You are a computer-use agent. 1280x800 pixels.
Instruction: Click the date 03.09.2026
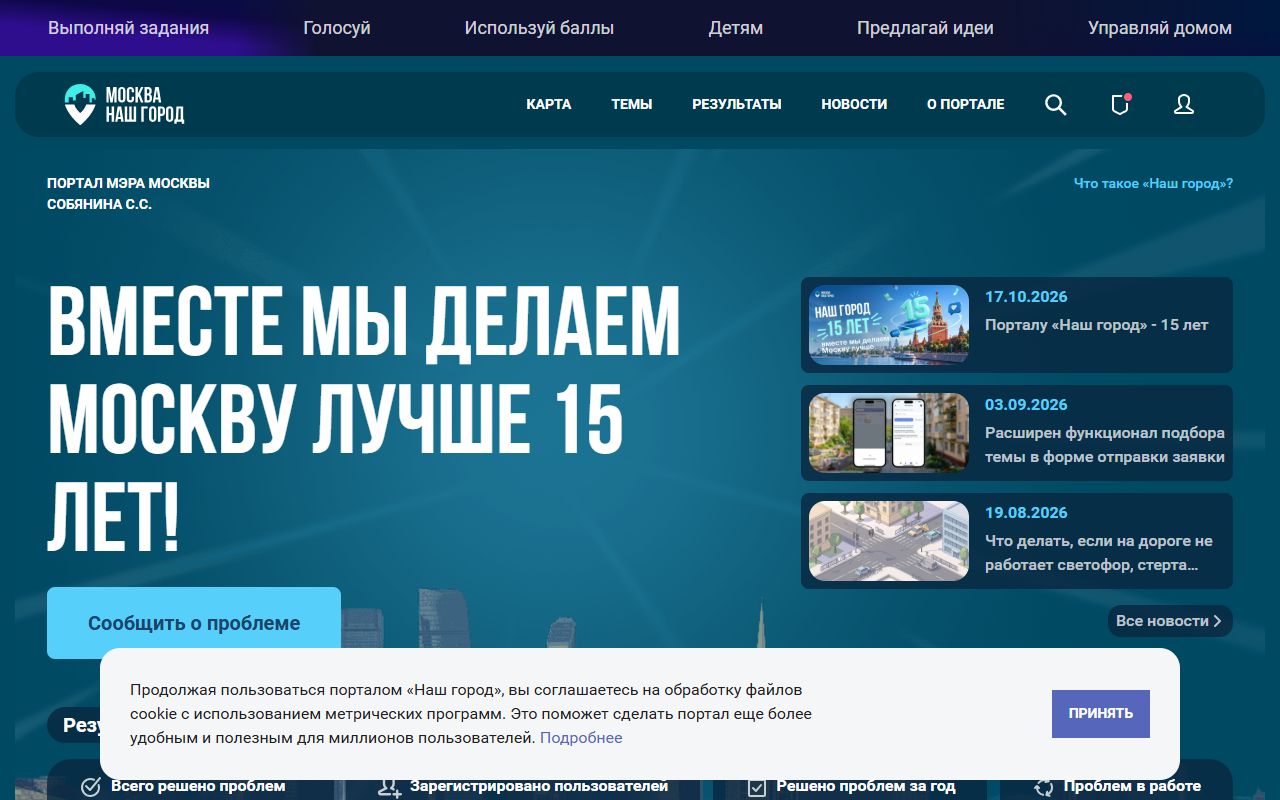(1026, 405)
